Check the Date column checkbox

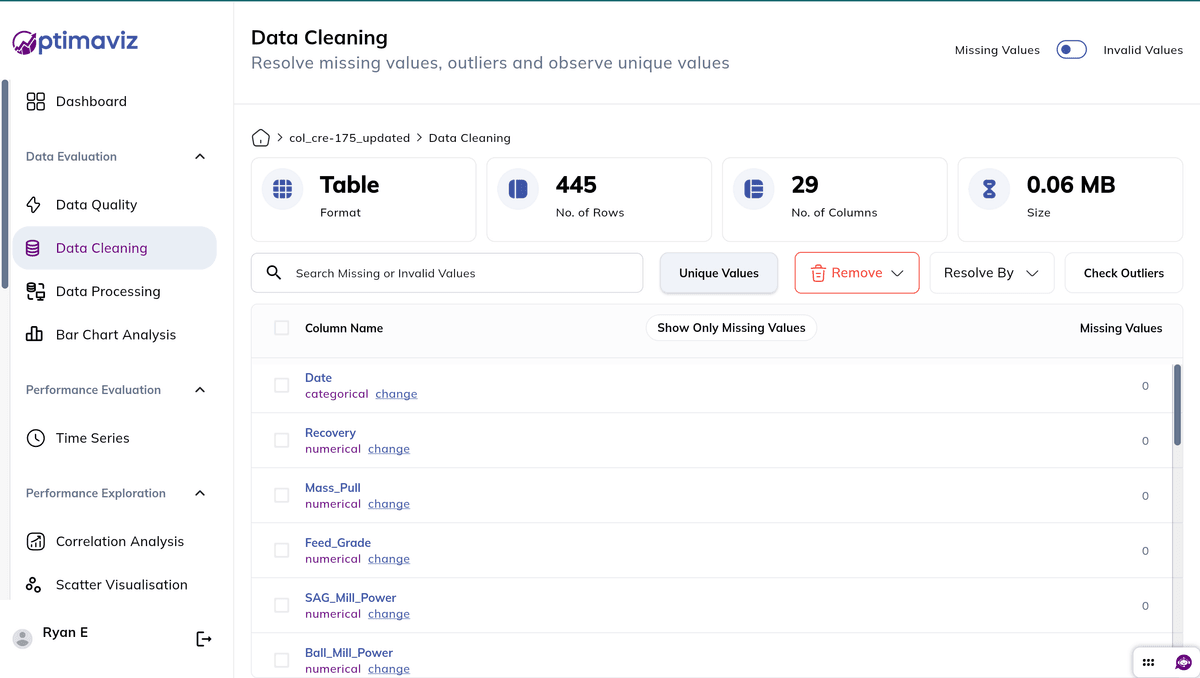(282, 385)
